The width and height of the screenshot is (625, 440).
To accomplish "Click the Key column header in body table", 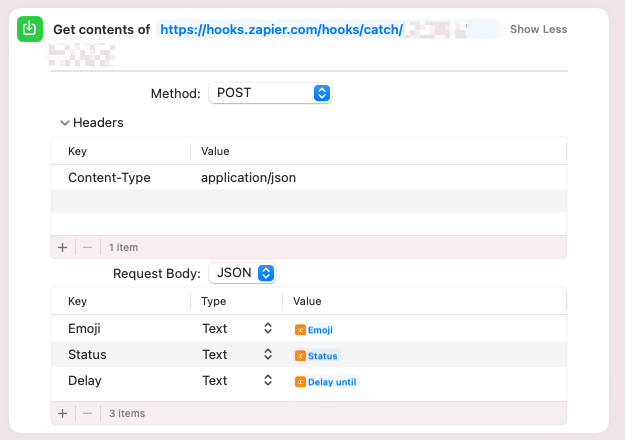I will pyautogui.click(x=77, y=301).
